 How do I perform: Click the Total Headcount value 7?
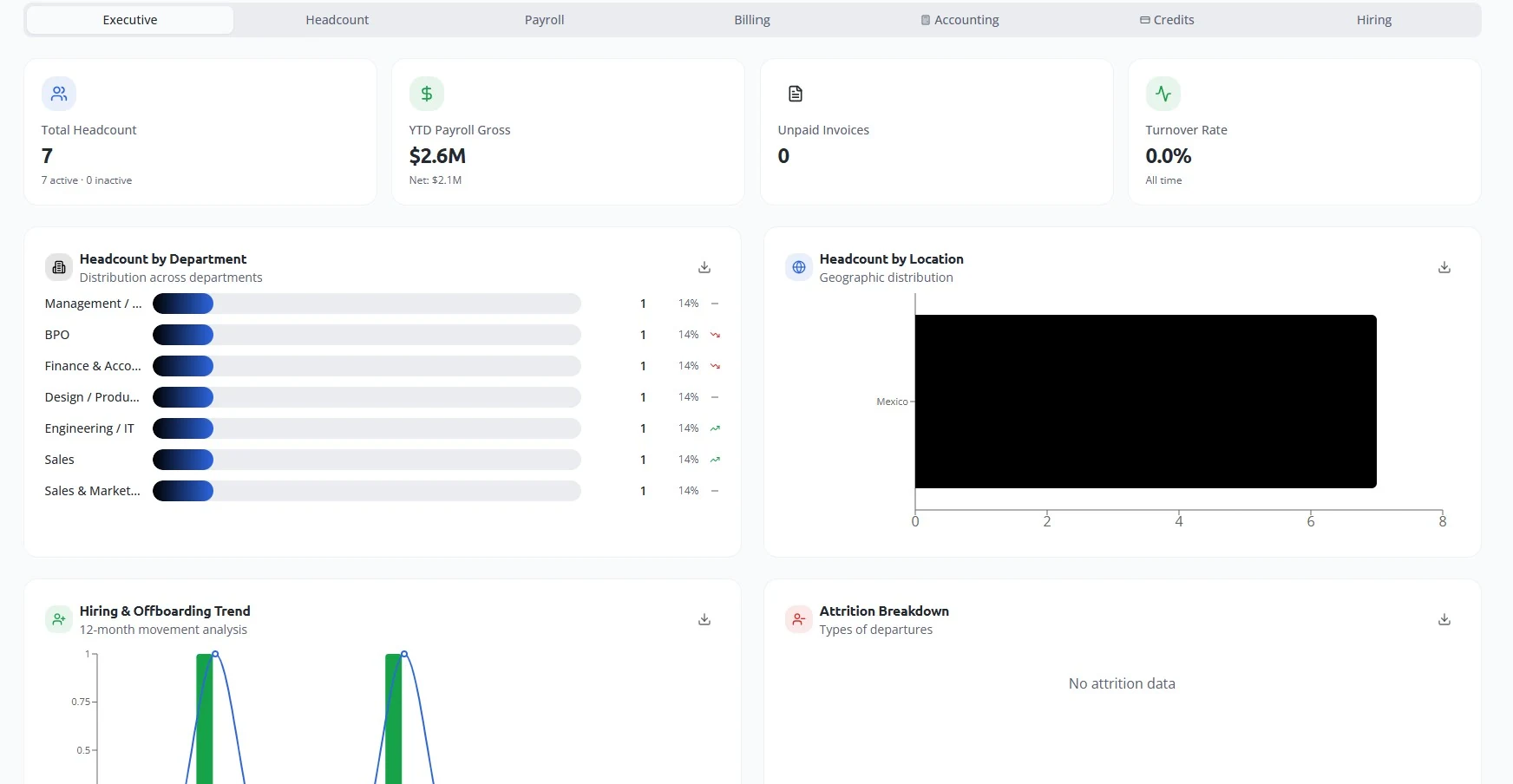coord(47,156)
